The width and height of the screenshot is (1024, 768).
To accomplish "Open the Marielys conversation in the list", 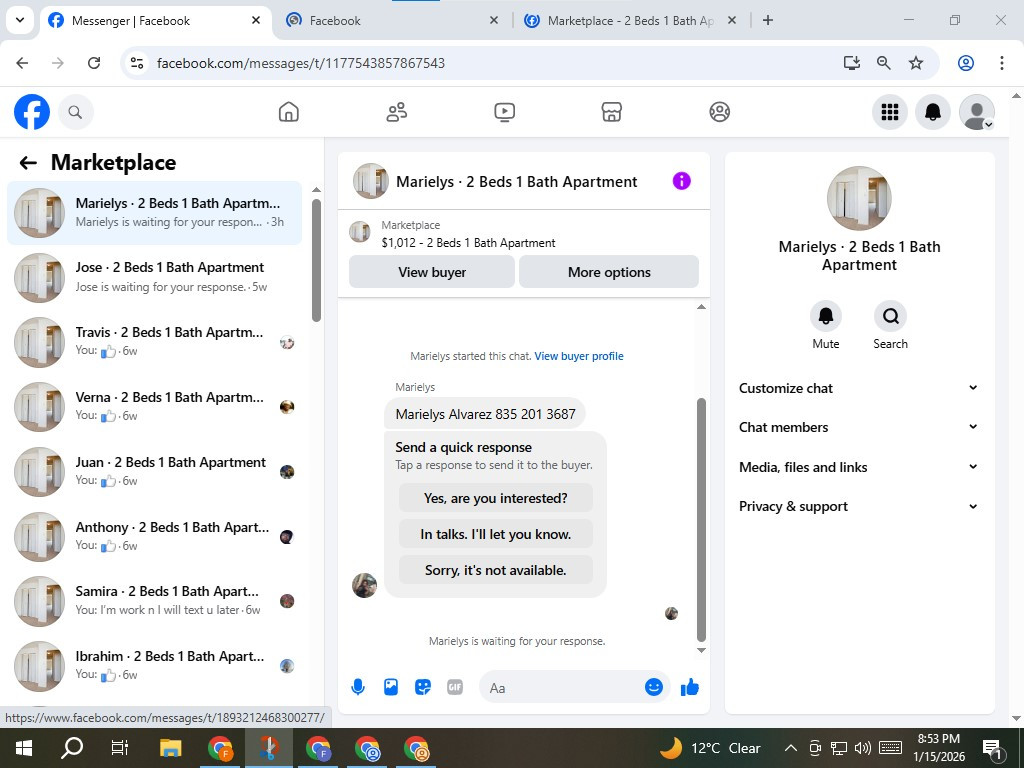I will pos(155,213).
